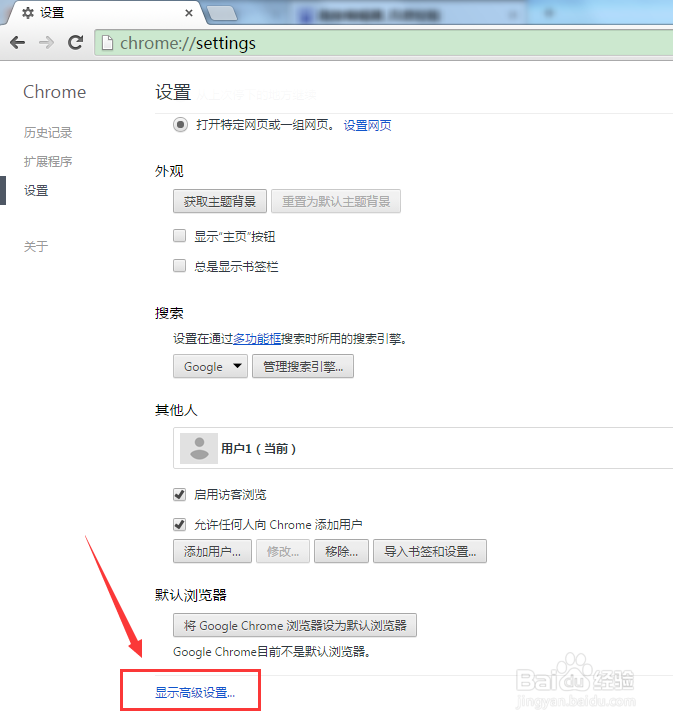Close the 设置 tab
Viewport: 673px width, 725px height.
point(189,13)
